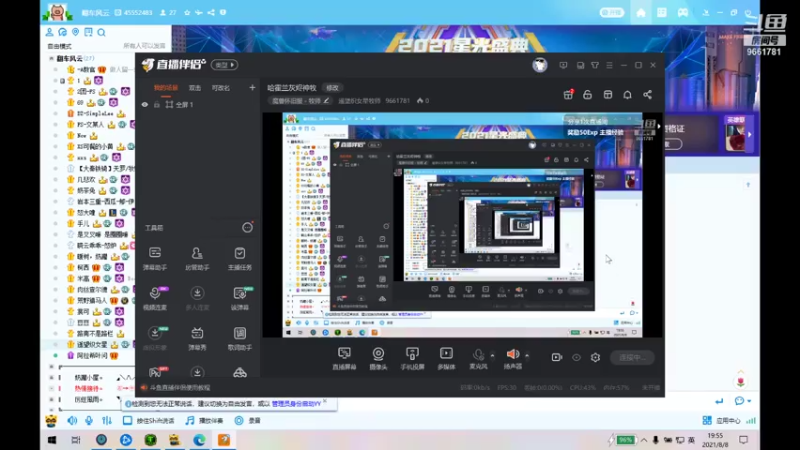Open the YY audio mixer sliders icon
Screen dimensions: 800x450
[107, 420]
